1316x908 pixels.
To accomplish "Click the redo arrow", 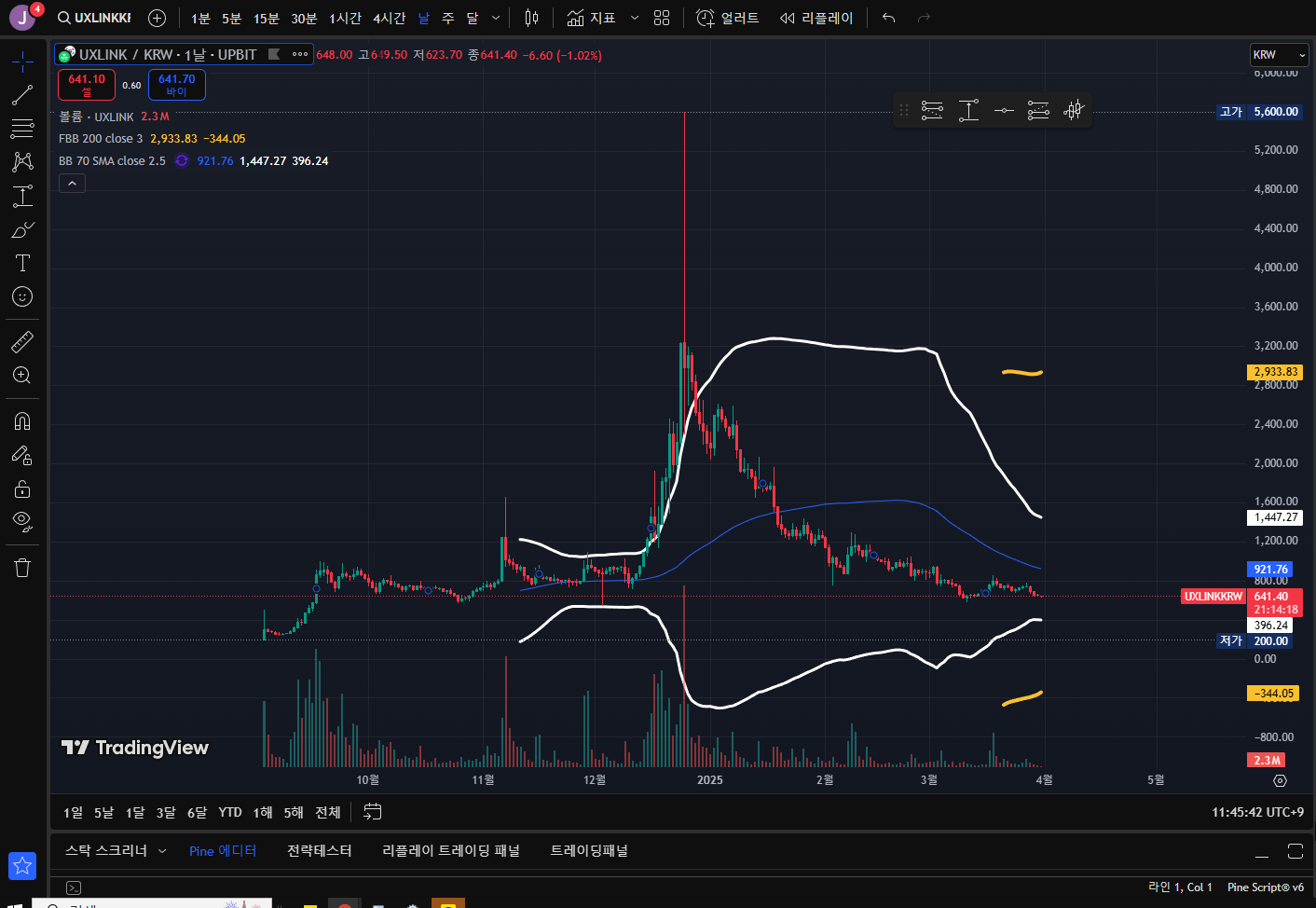I will point(924,18).
